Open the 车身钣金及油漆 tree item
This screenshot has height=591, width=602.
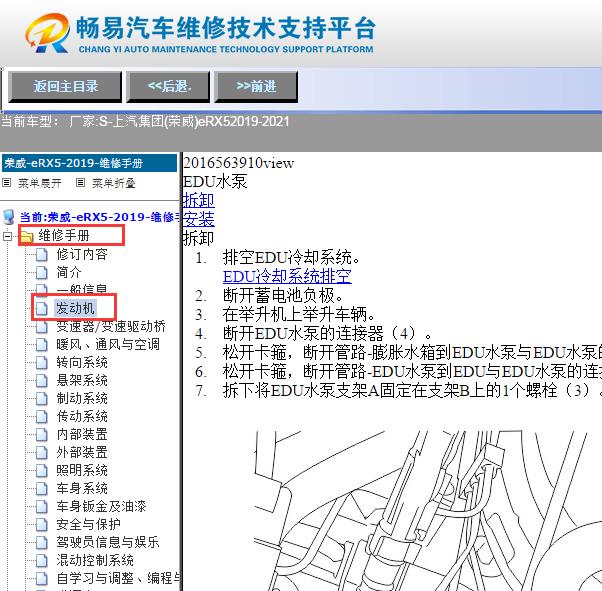[x=101, y=507]
